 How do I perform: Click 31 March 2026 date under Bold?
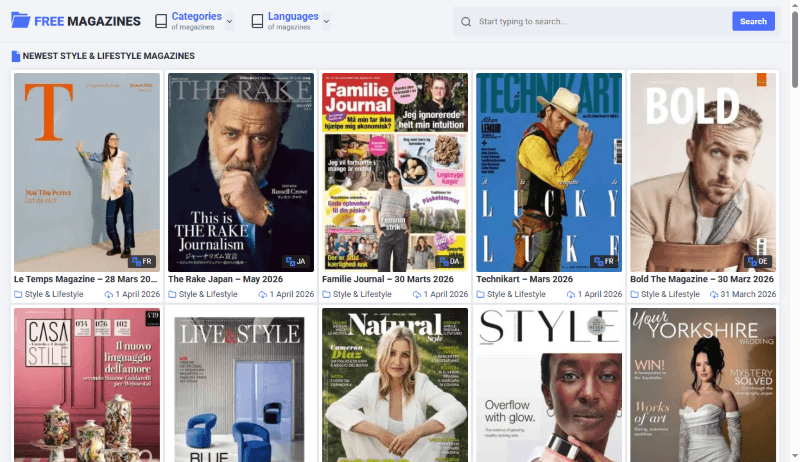click(x=748, y=294)
